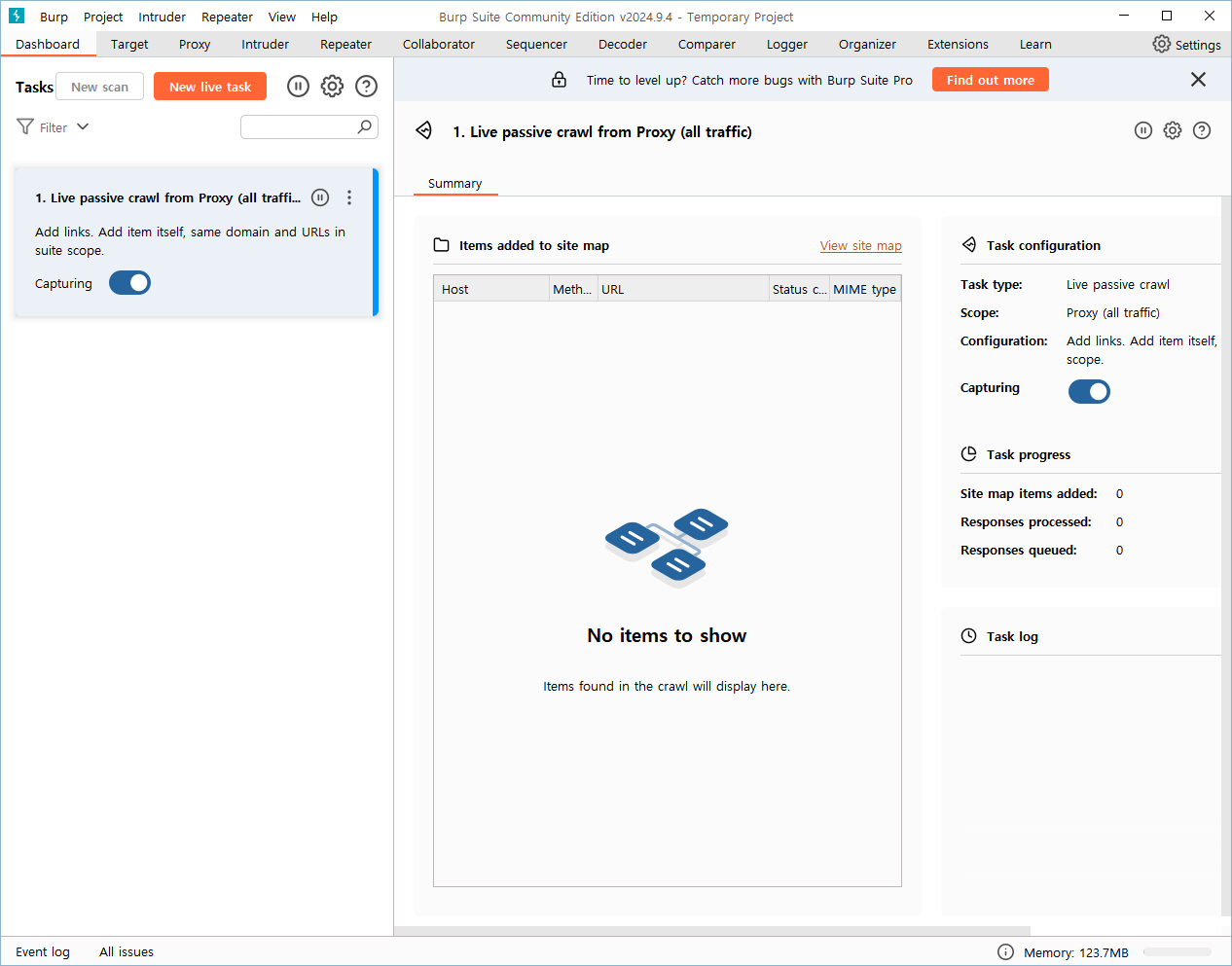Select task 1 Live passive crawl card
Viewport: 1232px width, 966px height.
pos(195,242)
